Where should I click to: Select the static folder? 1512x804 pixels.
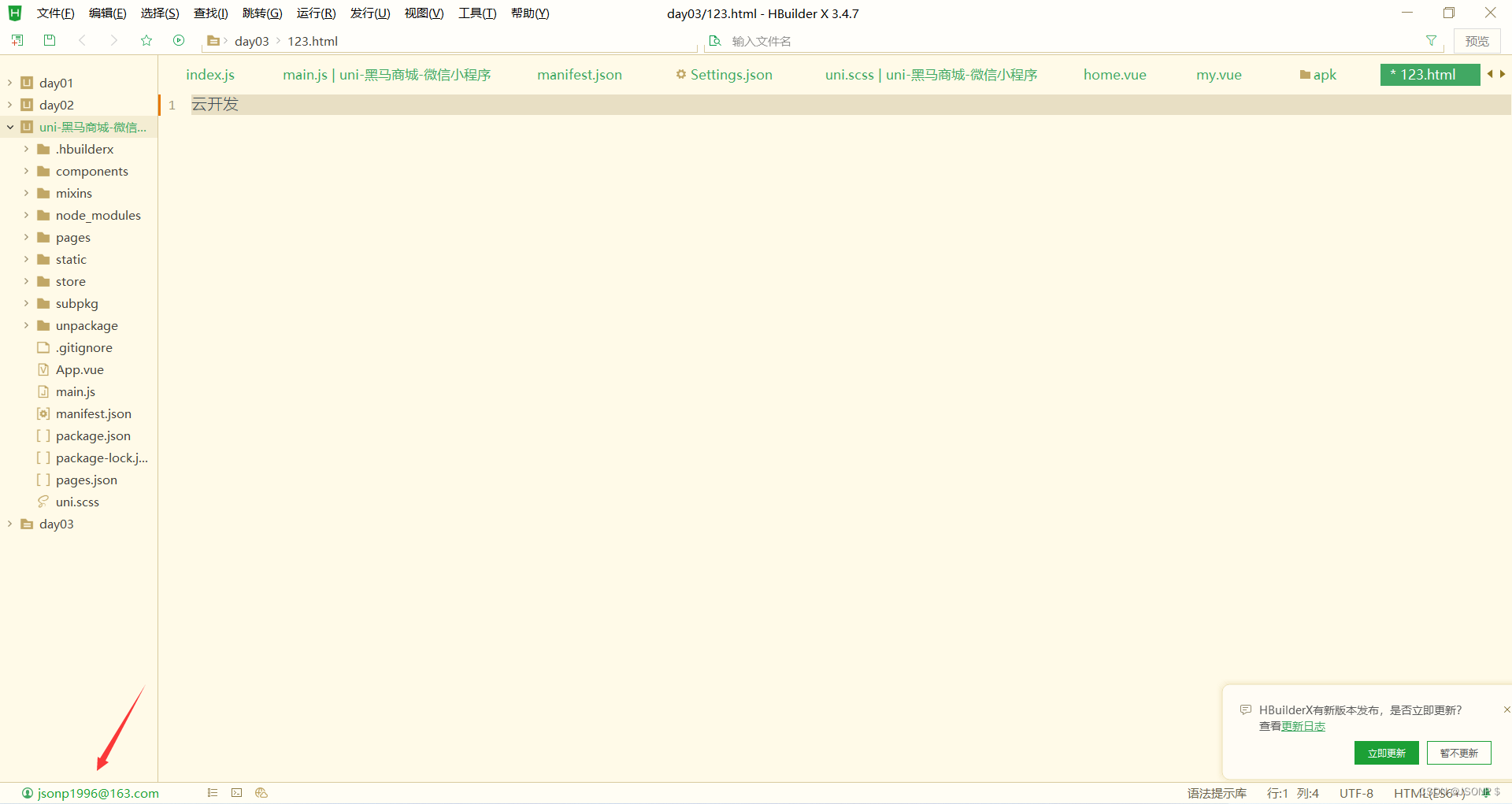[x=71, y=259]
